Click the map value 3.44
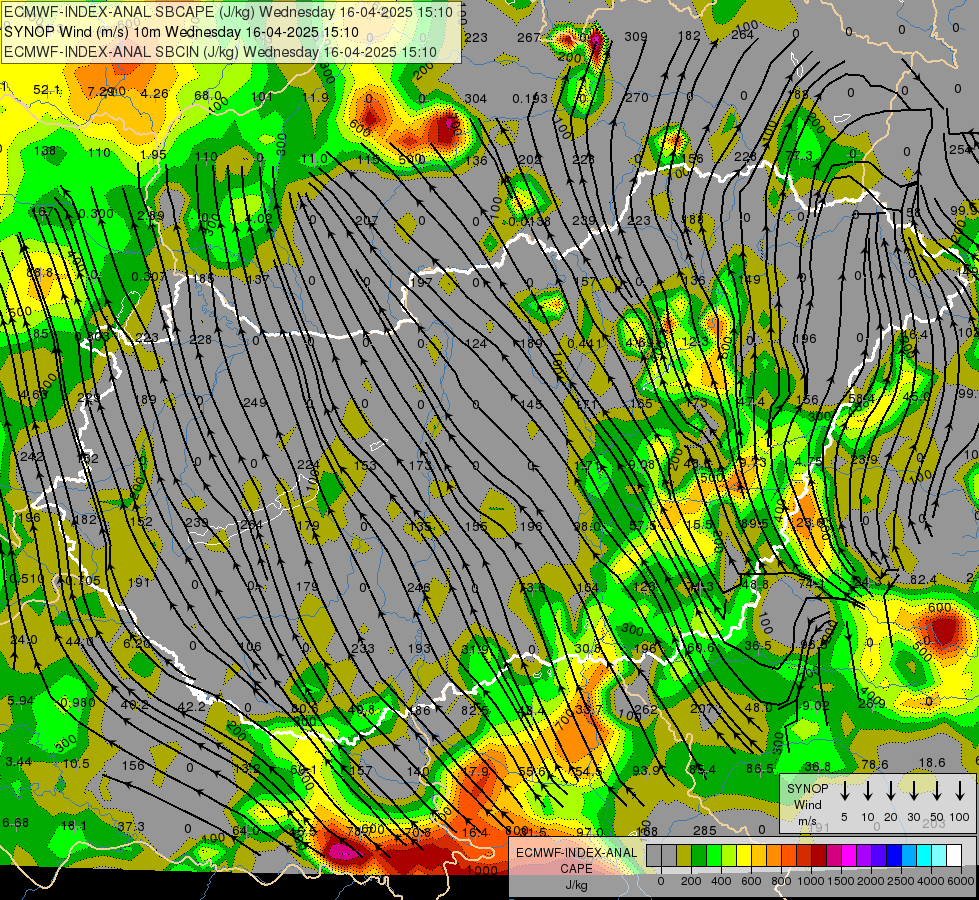The image size is (979, 900). pos(19,761)
